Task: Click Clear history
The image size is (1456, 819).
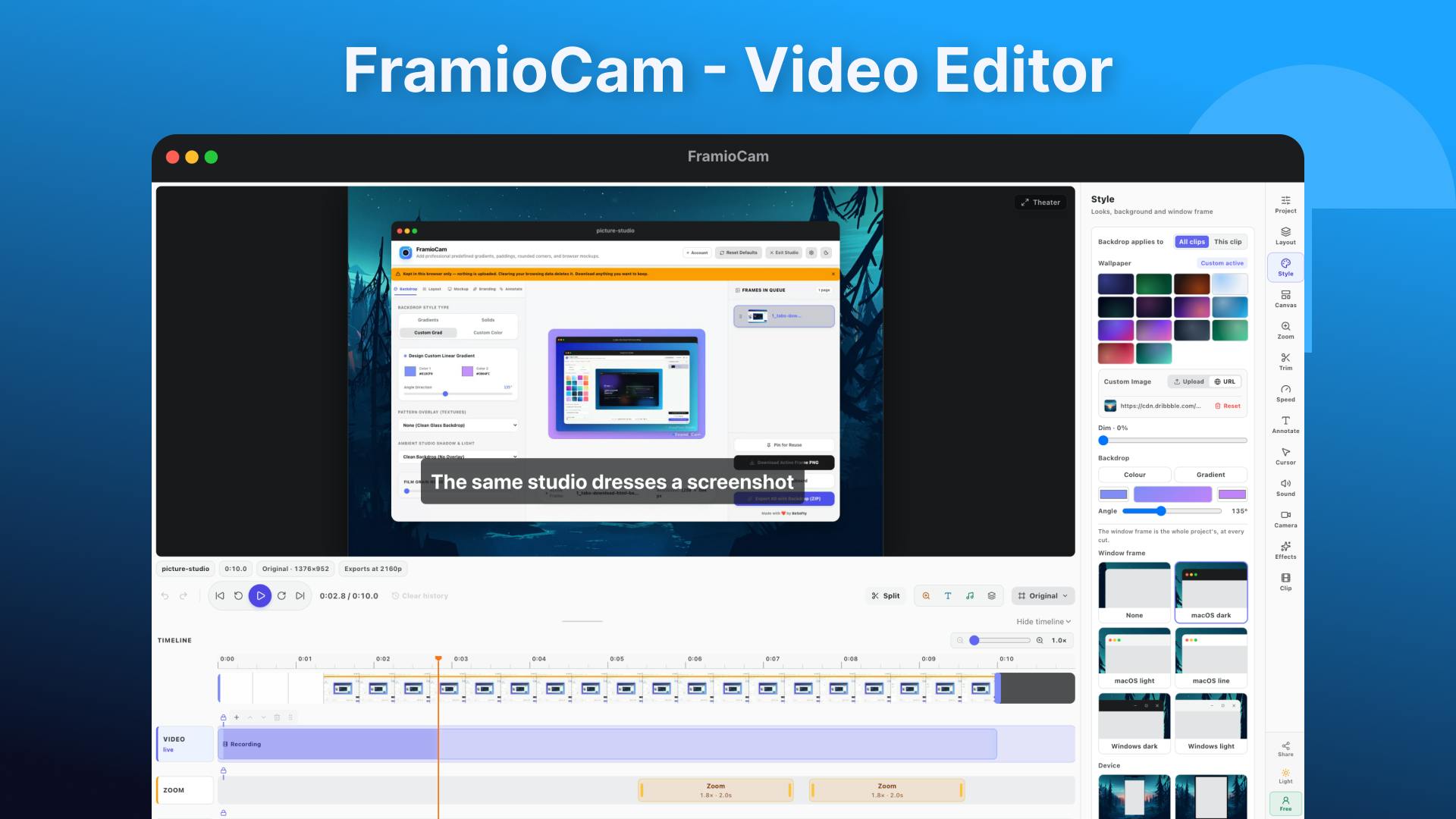Action: point(419,596)
